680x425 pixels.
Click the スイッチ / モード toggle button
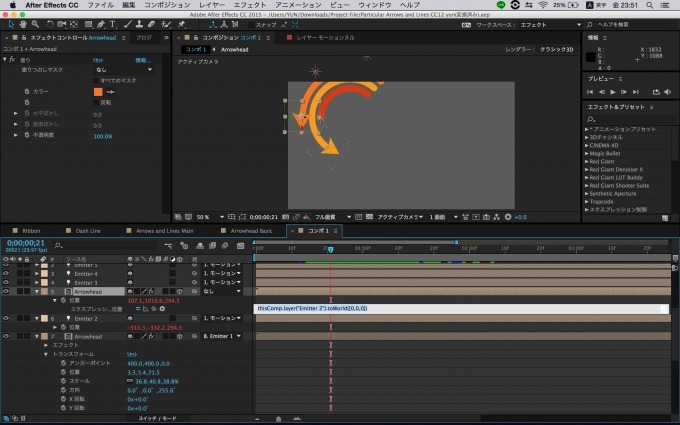155,418
